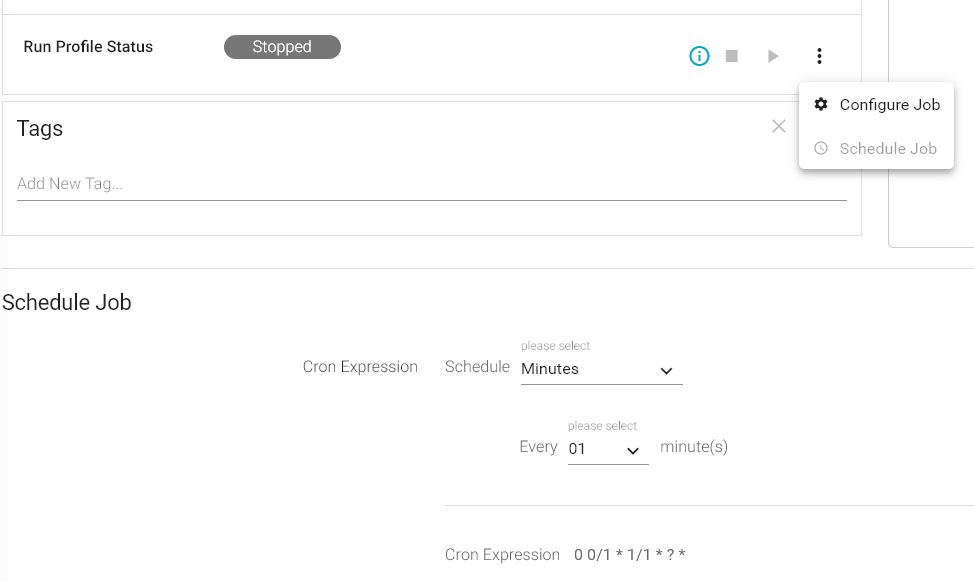Click the Schedule Job section heading
The image size is (974, 582).
click(x=66, y=302)
